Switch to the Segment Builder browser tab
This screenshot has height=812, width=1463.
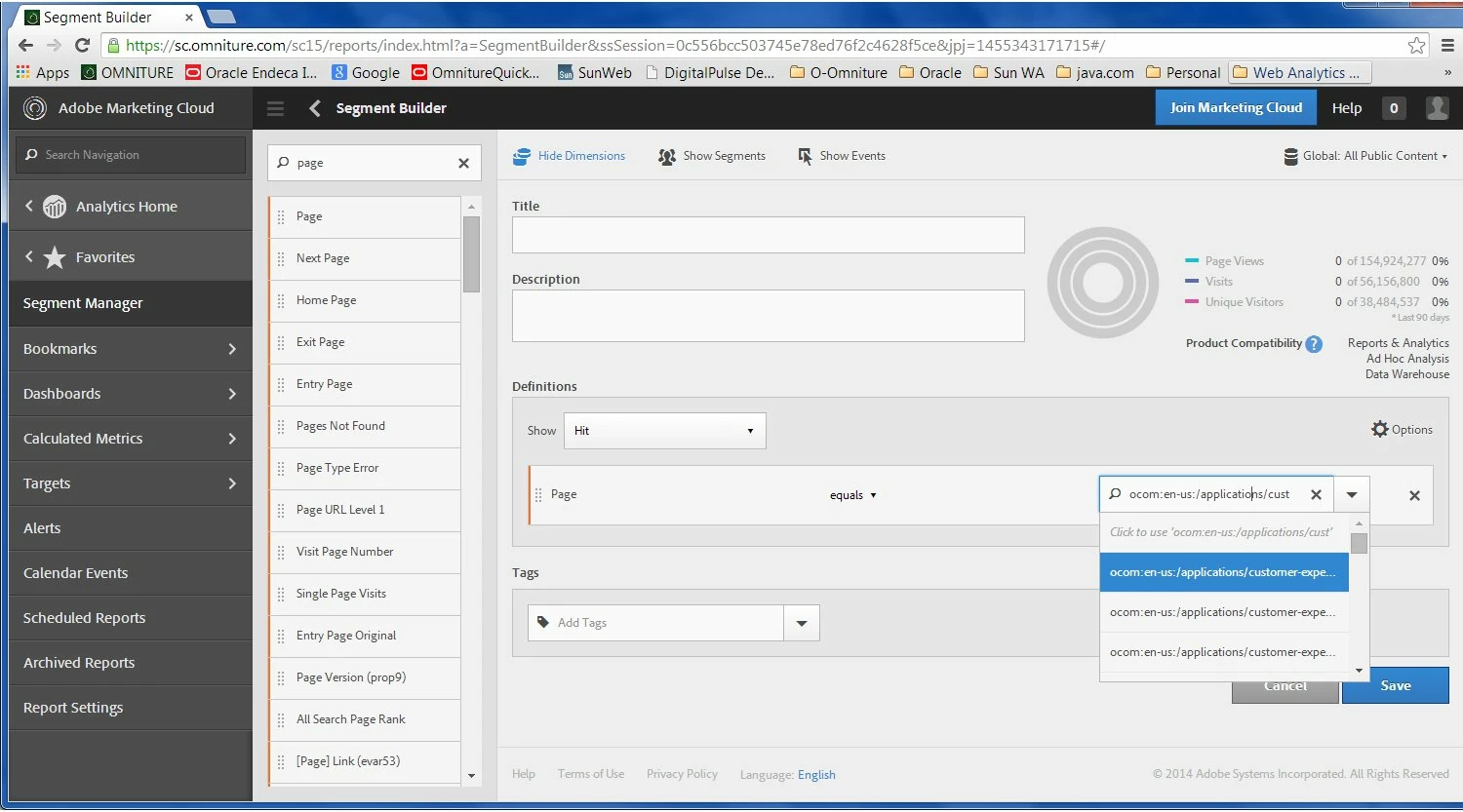[107, 17]
